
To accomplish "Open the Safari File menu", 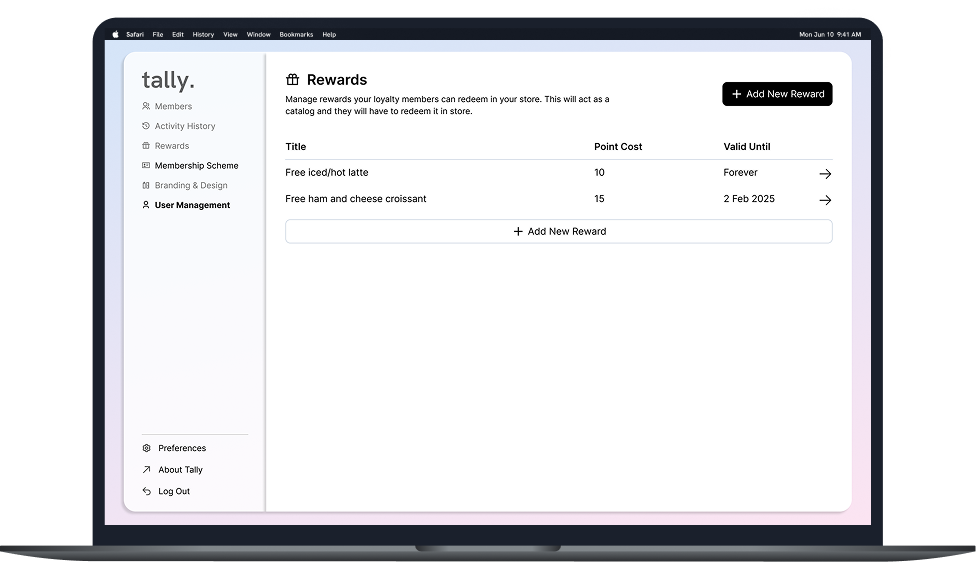I will pos(158,35).
